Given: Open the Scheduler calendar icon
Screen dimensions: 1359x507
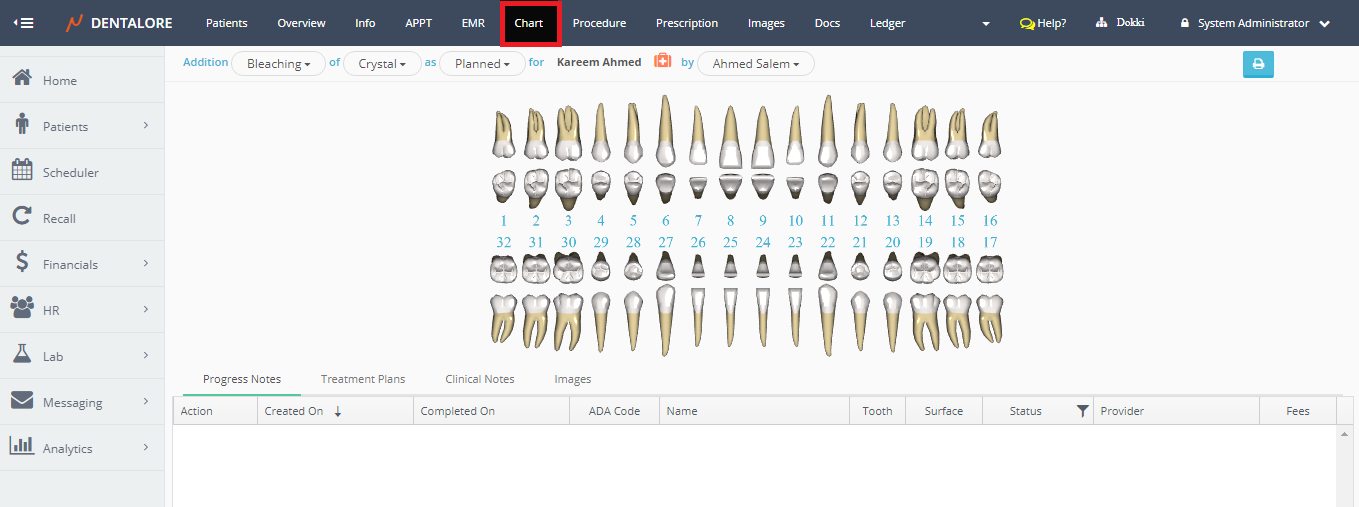Looking at the screenshot, I should pos(22,172).
